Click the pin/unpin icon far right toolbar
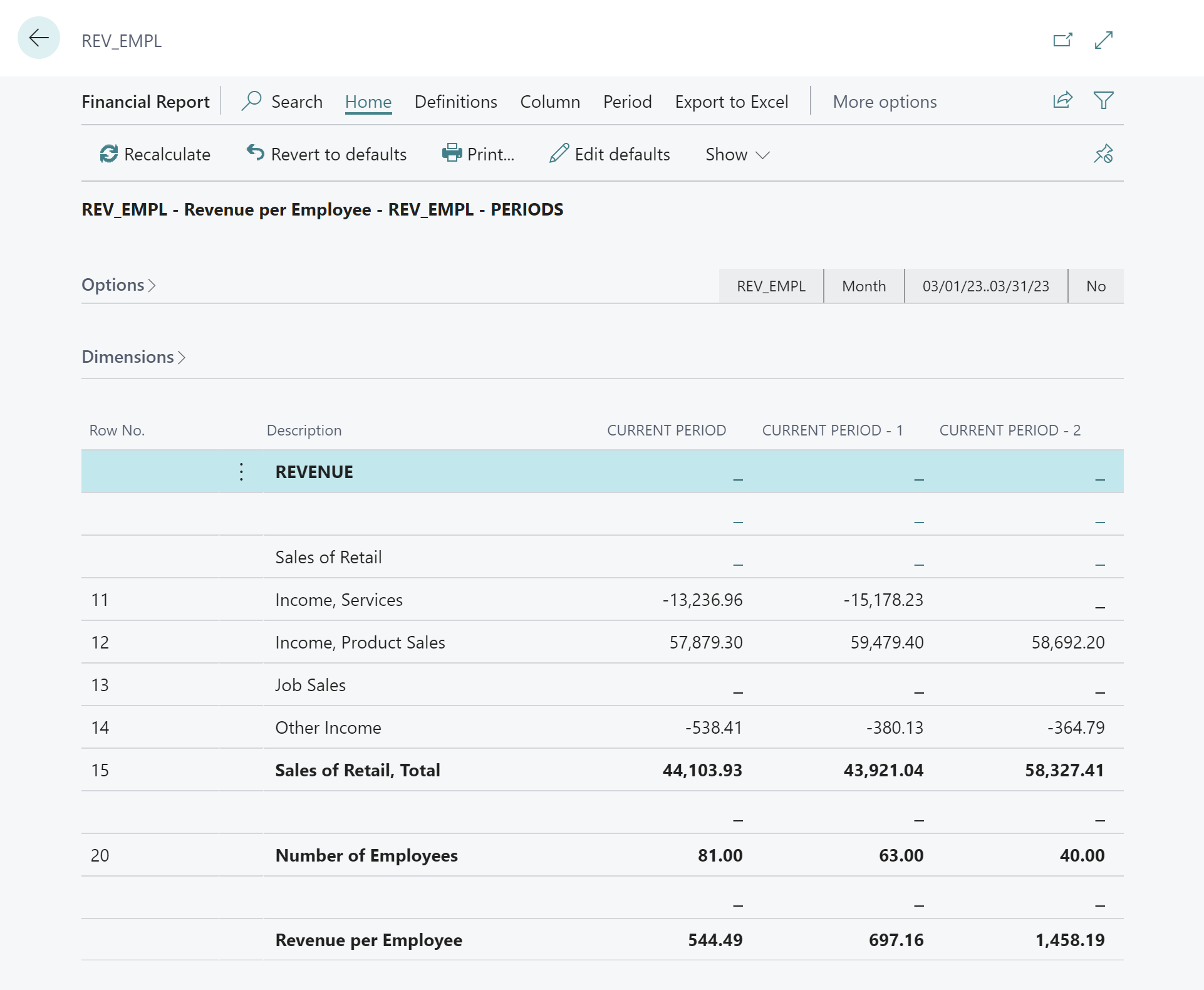The image size is (1204, 990). pyautogui.click(x=1103, y=154)
